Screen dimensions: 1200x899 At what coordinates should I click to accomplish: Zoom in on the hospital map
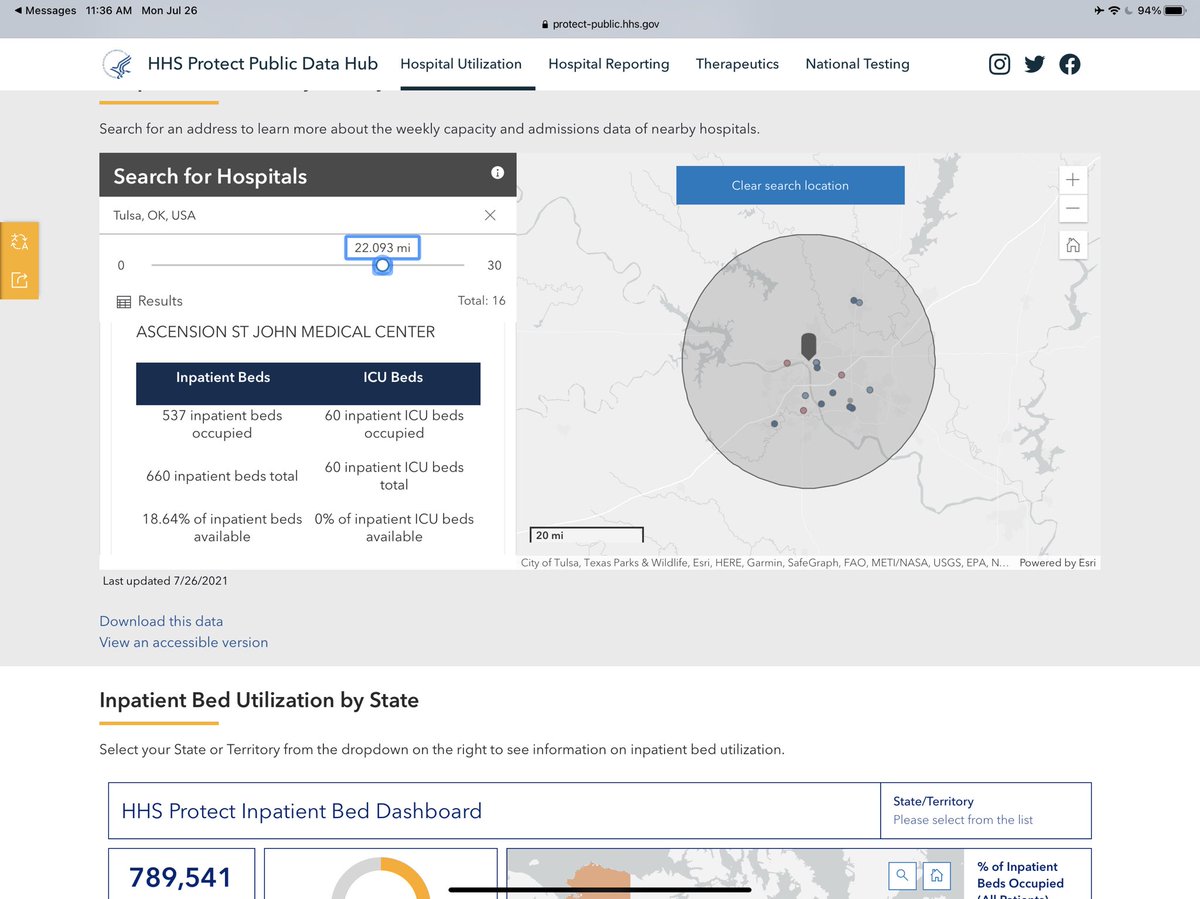(x=1072, y=180)
